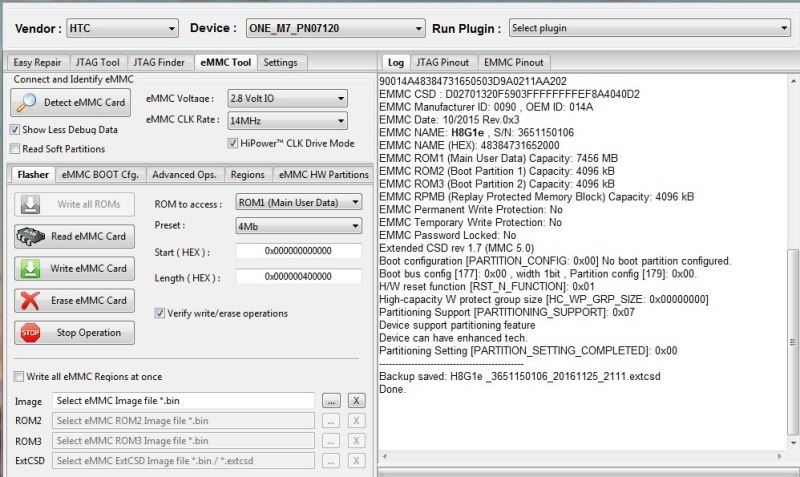Click the log horizontal scroll left arrow
This screenshot has width=800, height=477.
click(385, 456)
